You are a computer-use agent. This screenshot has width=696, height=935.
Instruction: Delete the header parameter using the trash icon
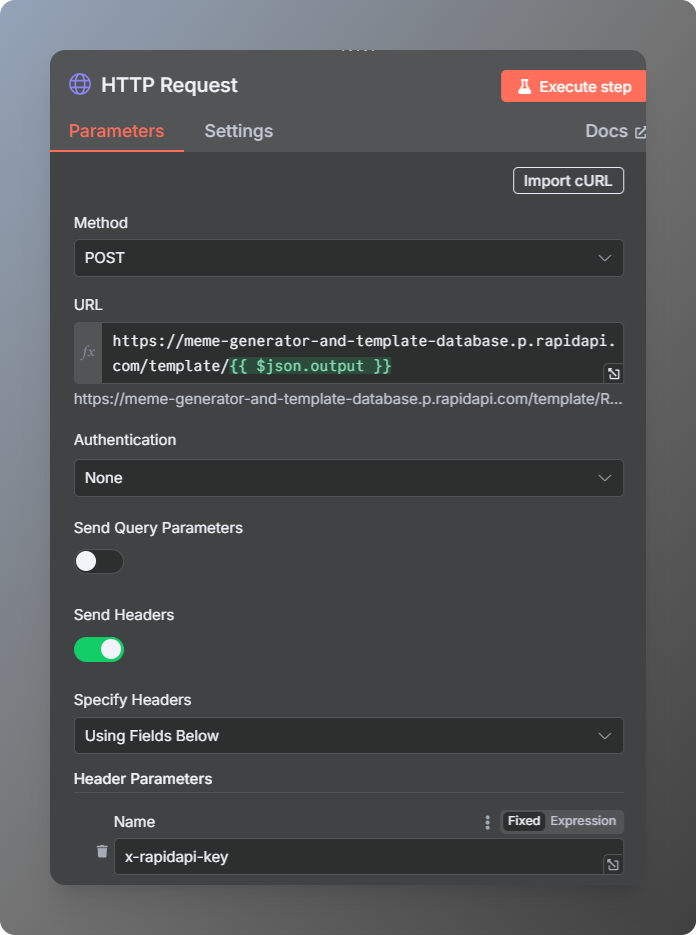coord(101,851)
